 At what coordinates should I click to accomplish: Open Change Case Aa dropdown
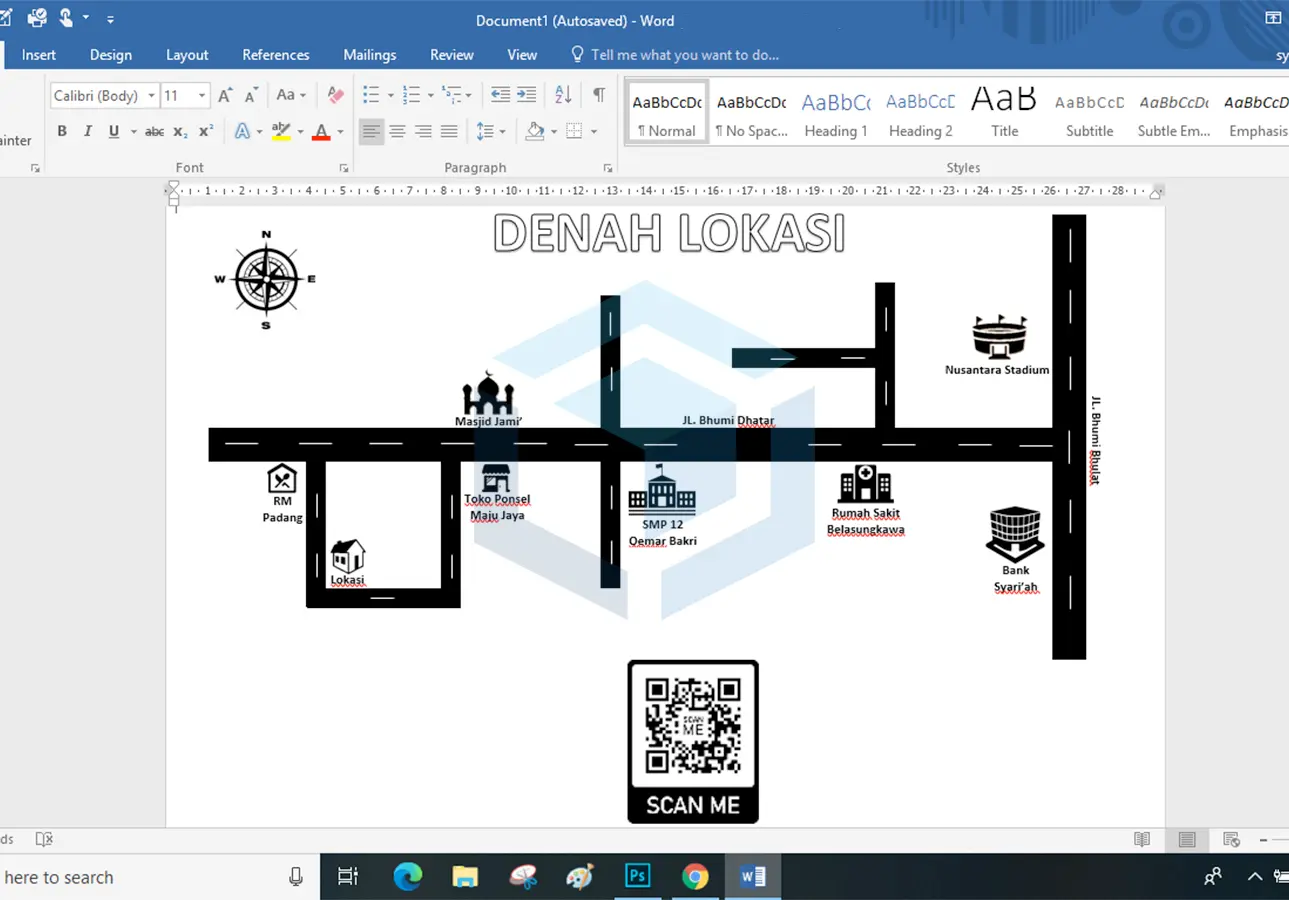tap(291, 95)
